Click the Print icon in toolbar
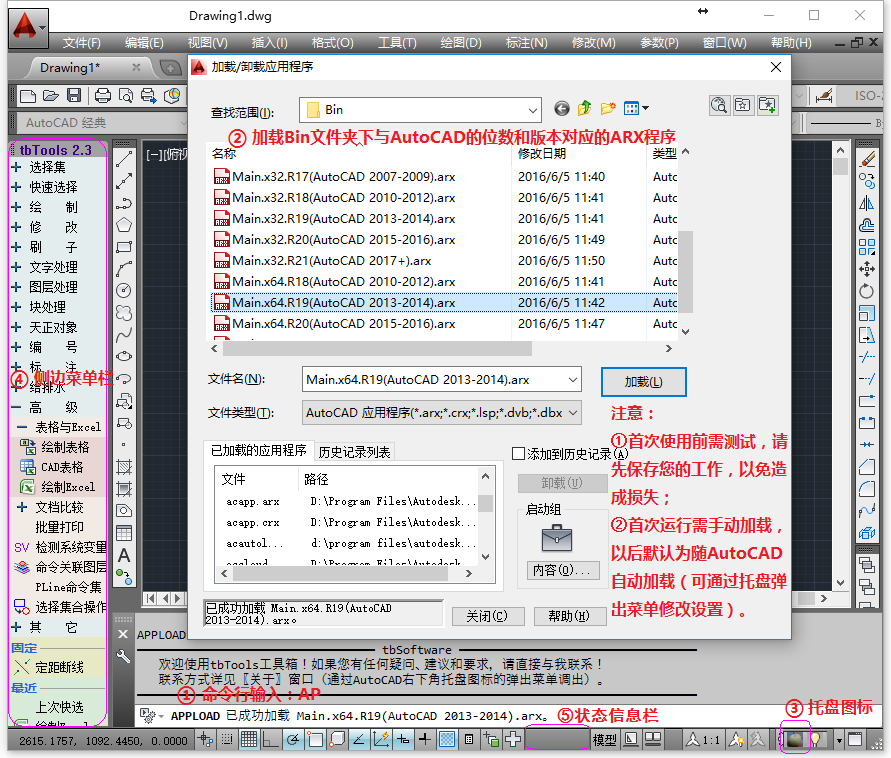 (x=103, y=95)
